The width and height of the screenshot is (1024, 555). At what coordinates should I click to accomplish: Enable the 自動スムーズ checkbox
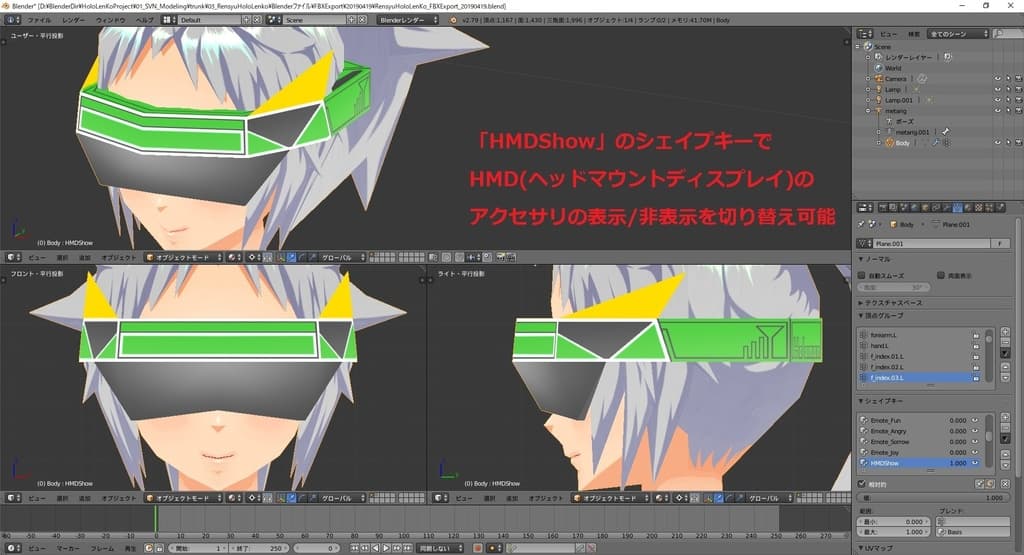[x=863, y=274]
